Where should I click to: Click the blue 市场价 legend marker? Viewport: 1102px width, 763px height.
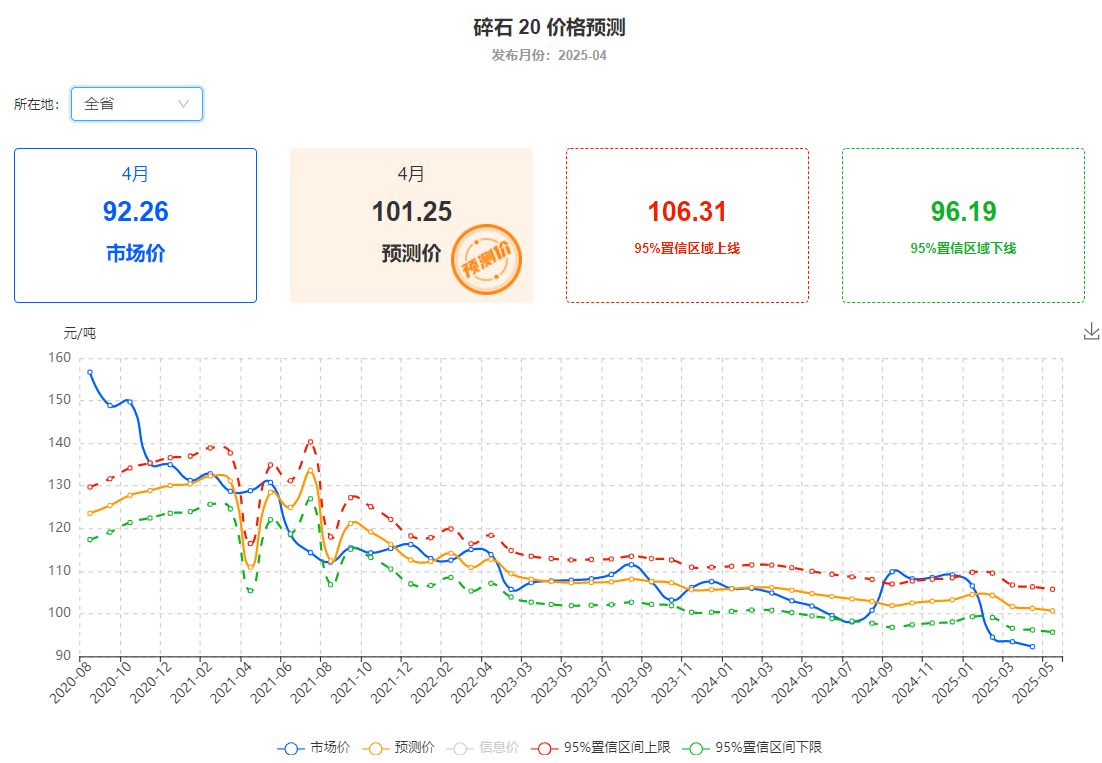pyautogui.click(x=290, y=747)
